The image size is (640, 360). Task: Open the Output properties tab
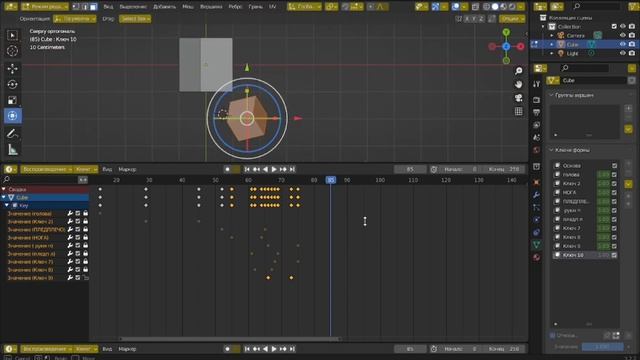[536, 112]
